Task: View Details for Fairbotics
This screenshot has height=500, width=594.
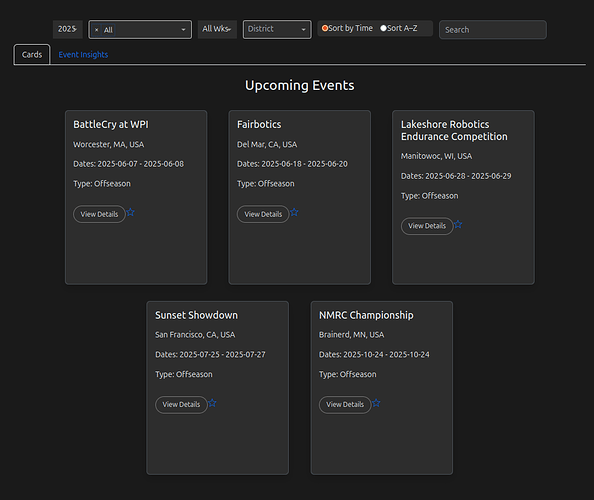Action: click(263, 214)
